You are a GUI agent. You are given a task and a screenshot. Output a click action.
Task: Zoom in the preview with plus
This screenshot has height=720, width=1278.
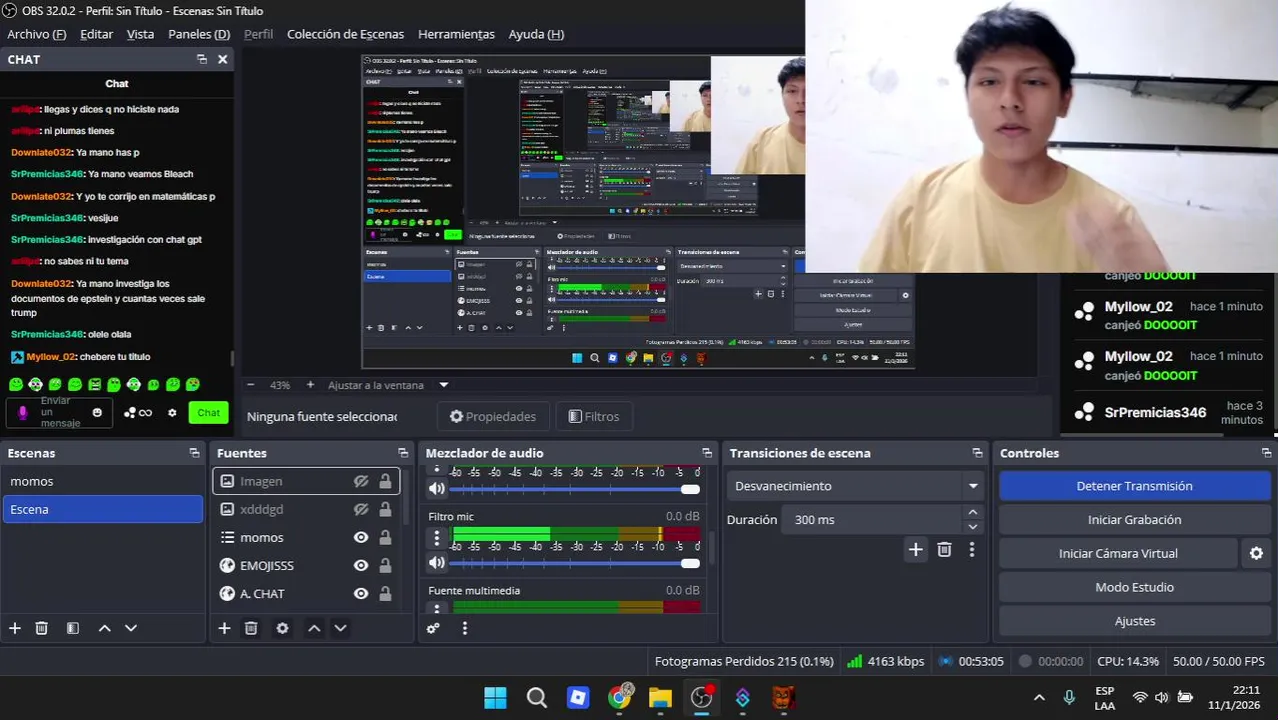[310, 385]
